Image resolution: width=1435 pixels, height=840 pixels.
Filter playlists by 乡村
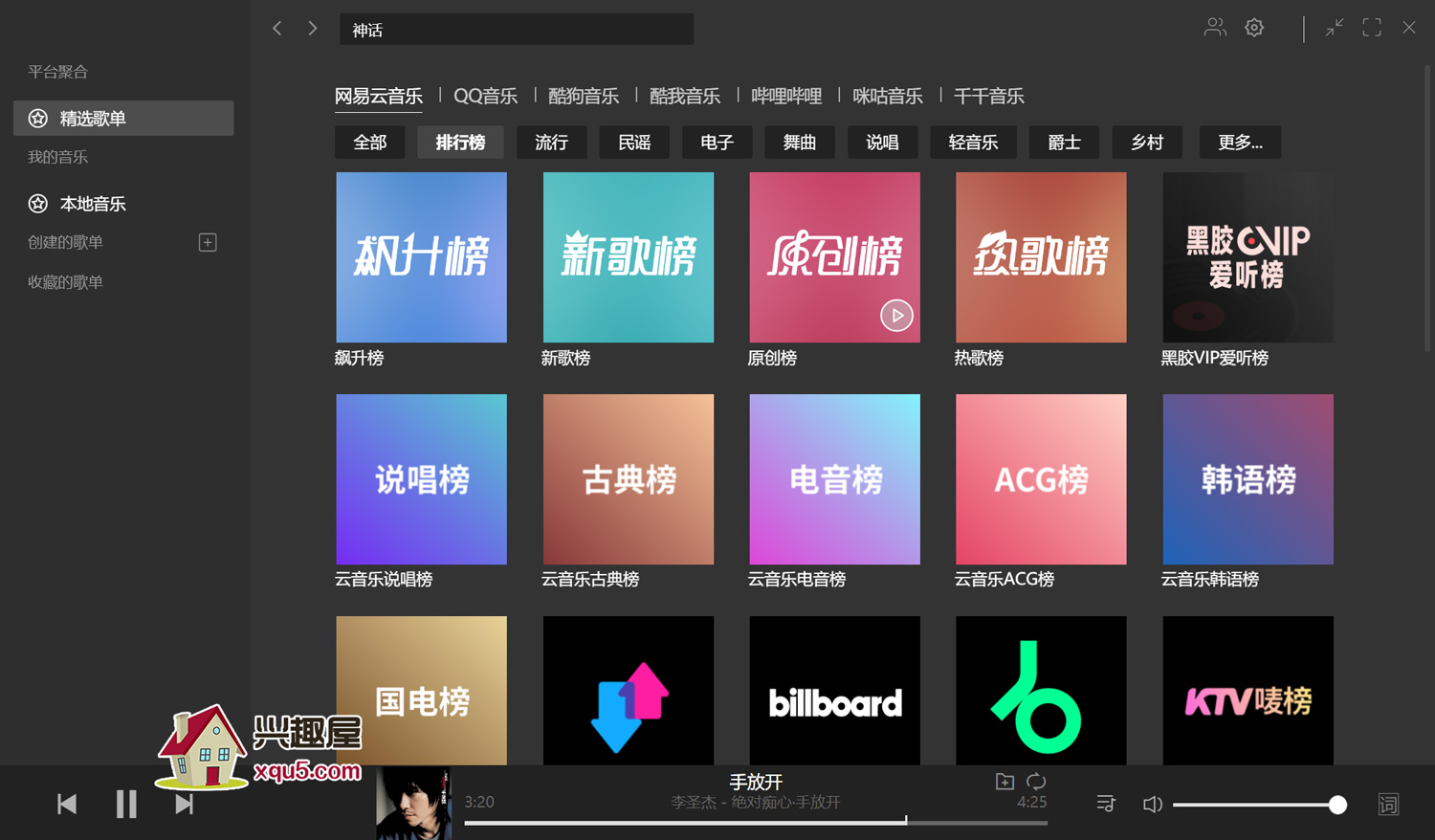[x=1147, y=143]
